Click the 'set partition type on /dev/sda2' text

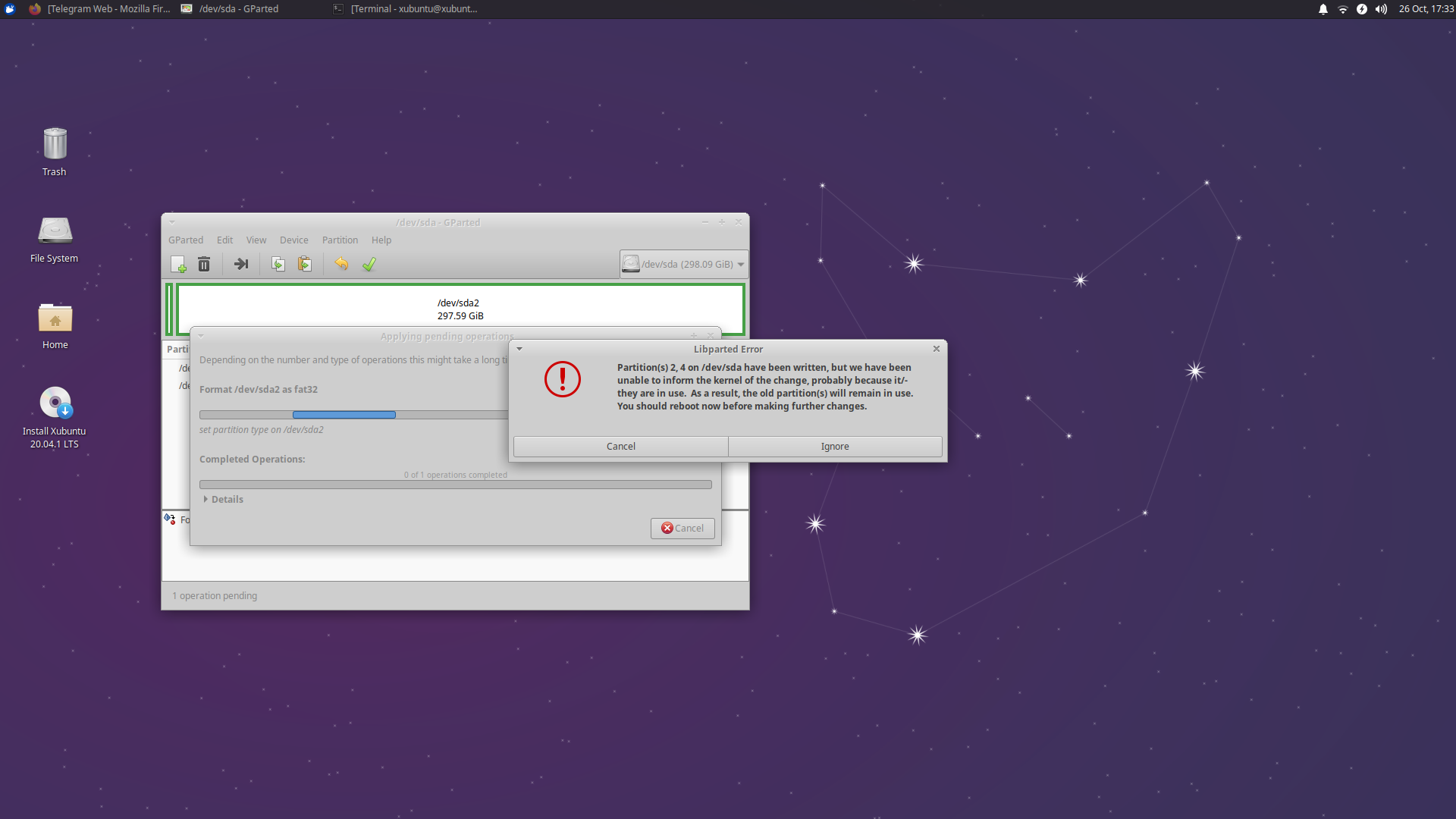(x=262, y=430)
